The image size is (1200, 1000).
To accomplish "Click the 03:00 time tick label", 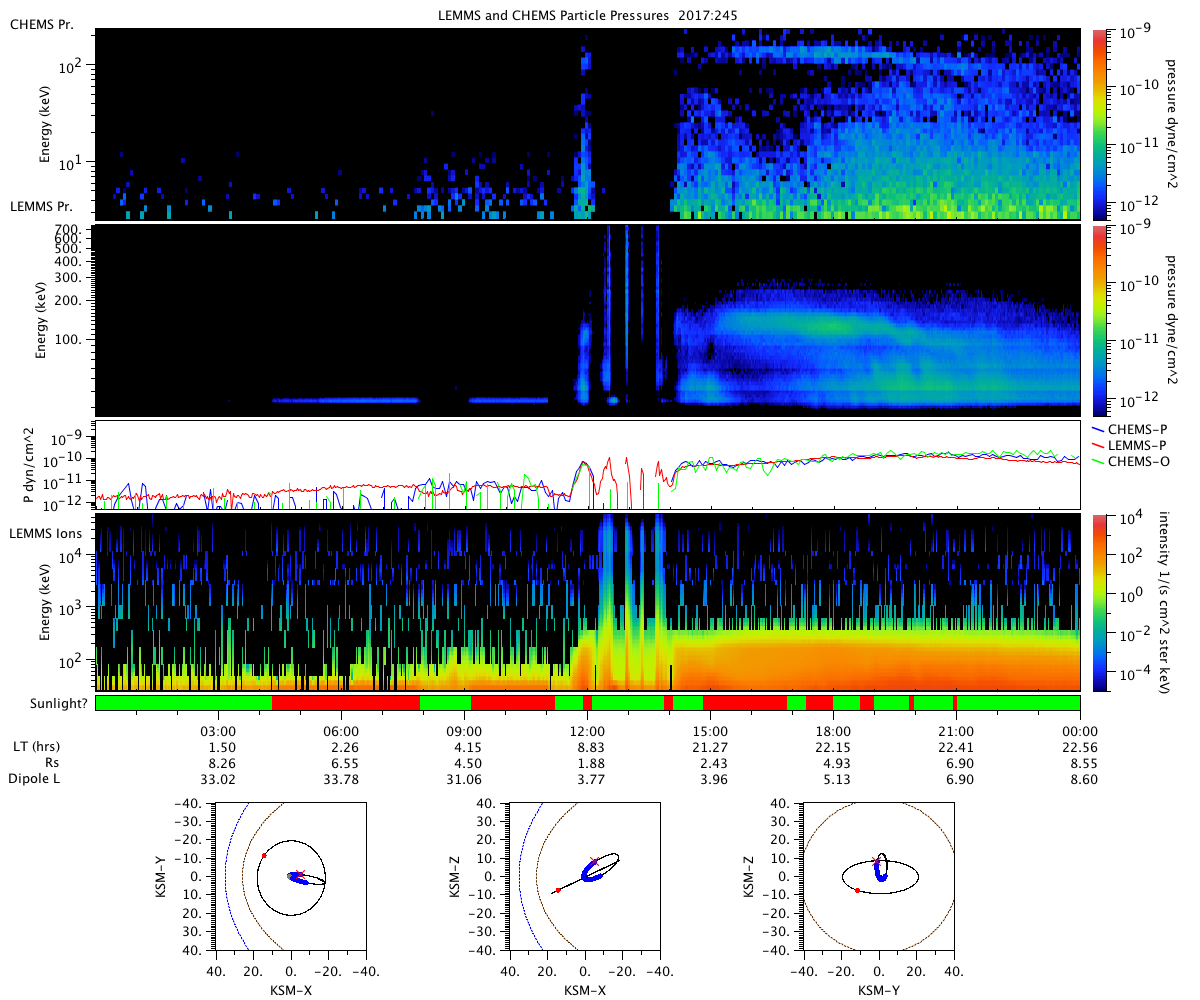I will [x=218, y=730].
